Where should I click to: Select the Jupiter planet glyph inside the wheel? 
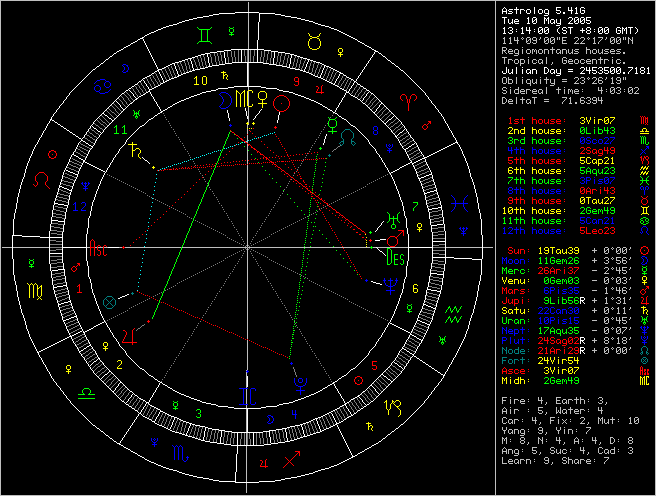128,334
